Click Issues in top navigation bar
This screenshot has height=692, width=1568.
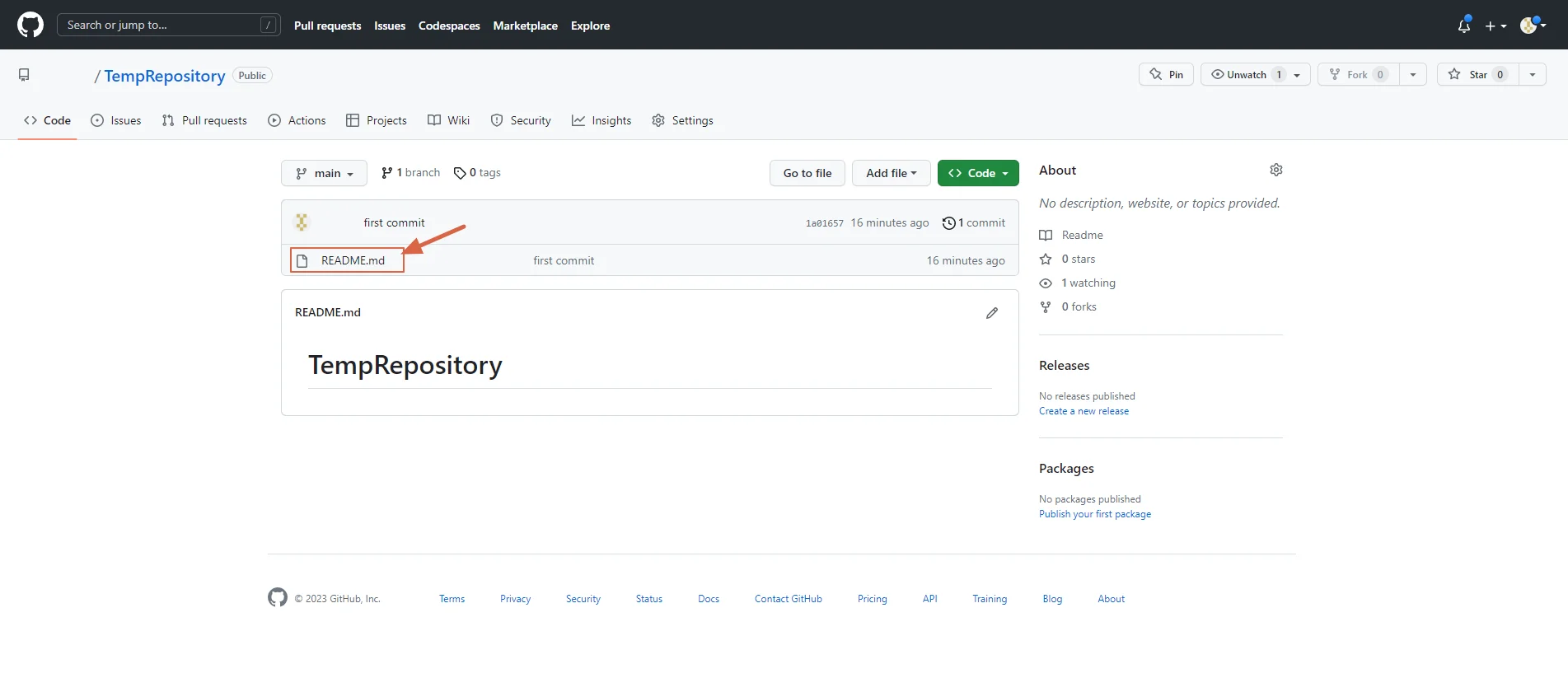click(390, 26)
